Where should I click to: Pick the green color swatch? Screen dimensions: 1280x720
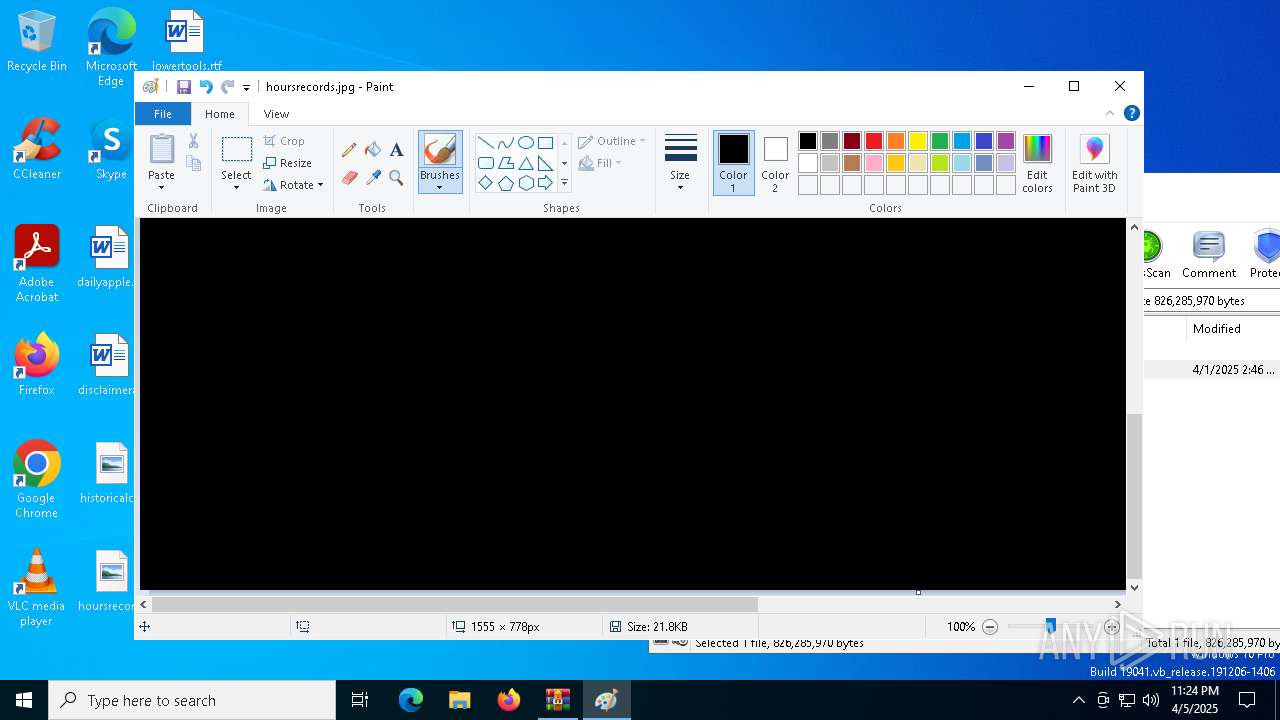pyautogui.click(x=940, y=141)
